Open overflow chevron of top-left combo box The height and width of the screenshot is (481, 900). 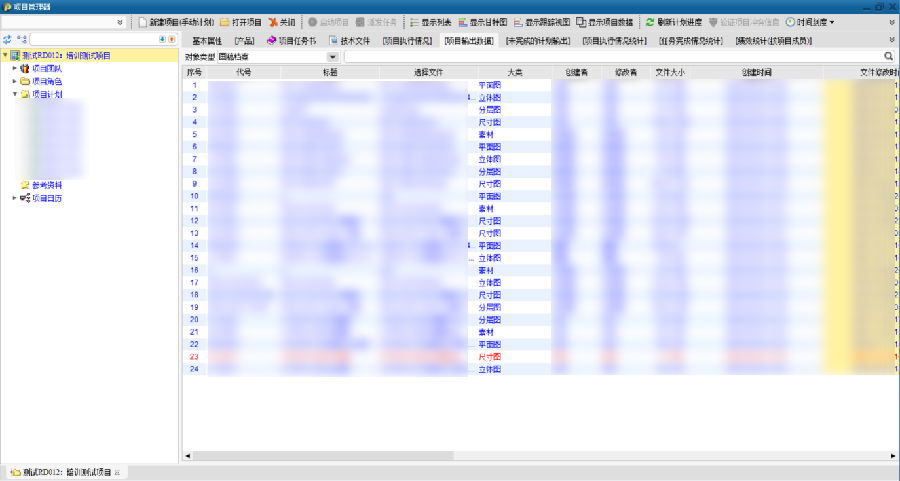pyautogui.click(x=119, y=22)
